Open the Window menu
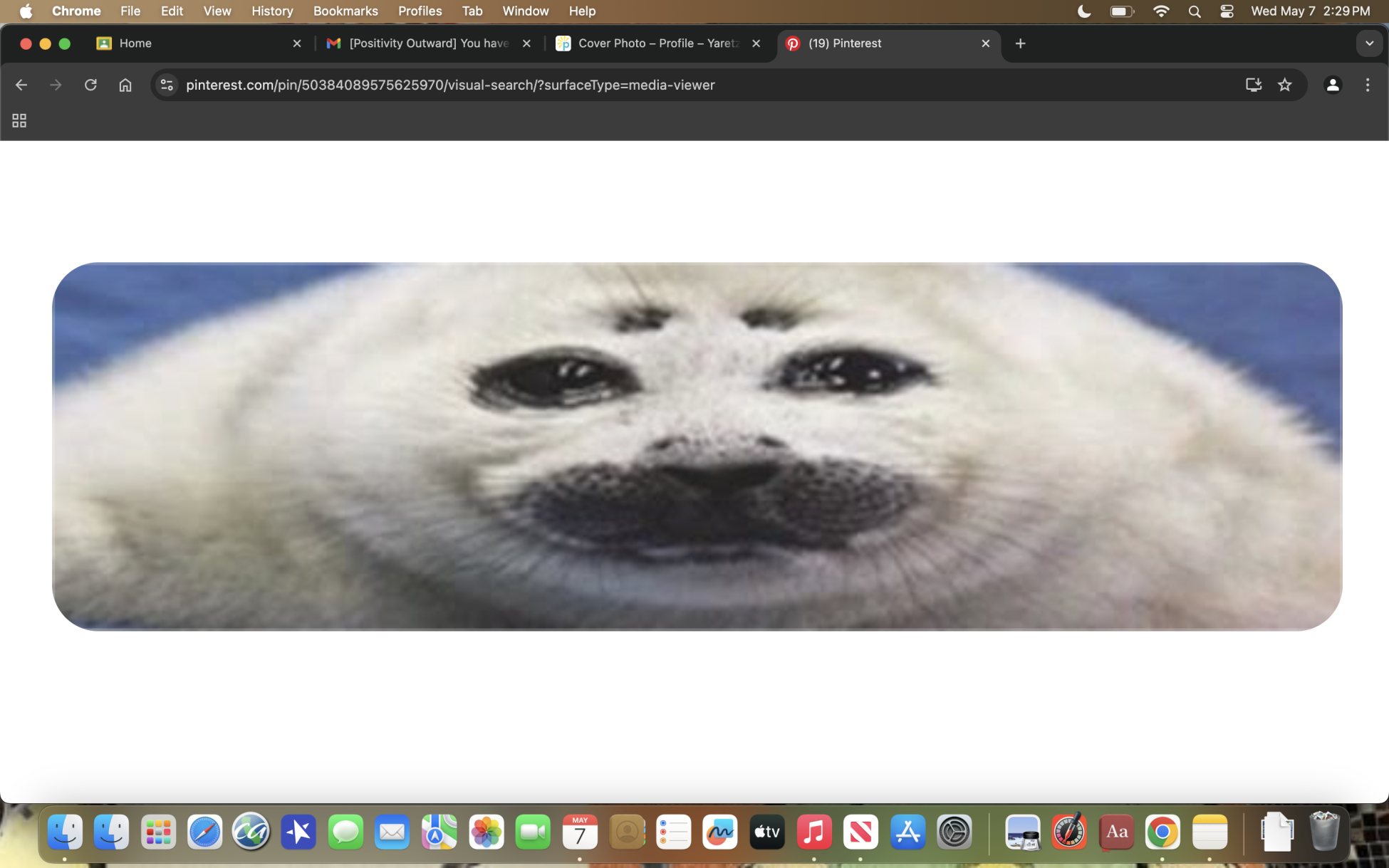Viewport: 1389px width, 868px height. coord(526,11)
